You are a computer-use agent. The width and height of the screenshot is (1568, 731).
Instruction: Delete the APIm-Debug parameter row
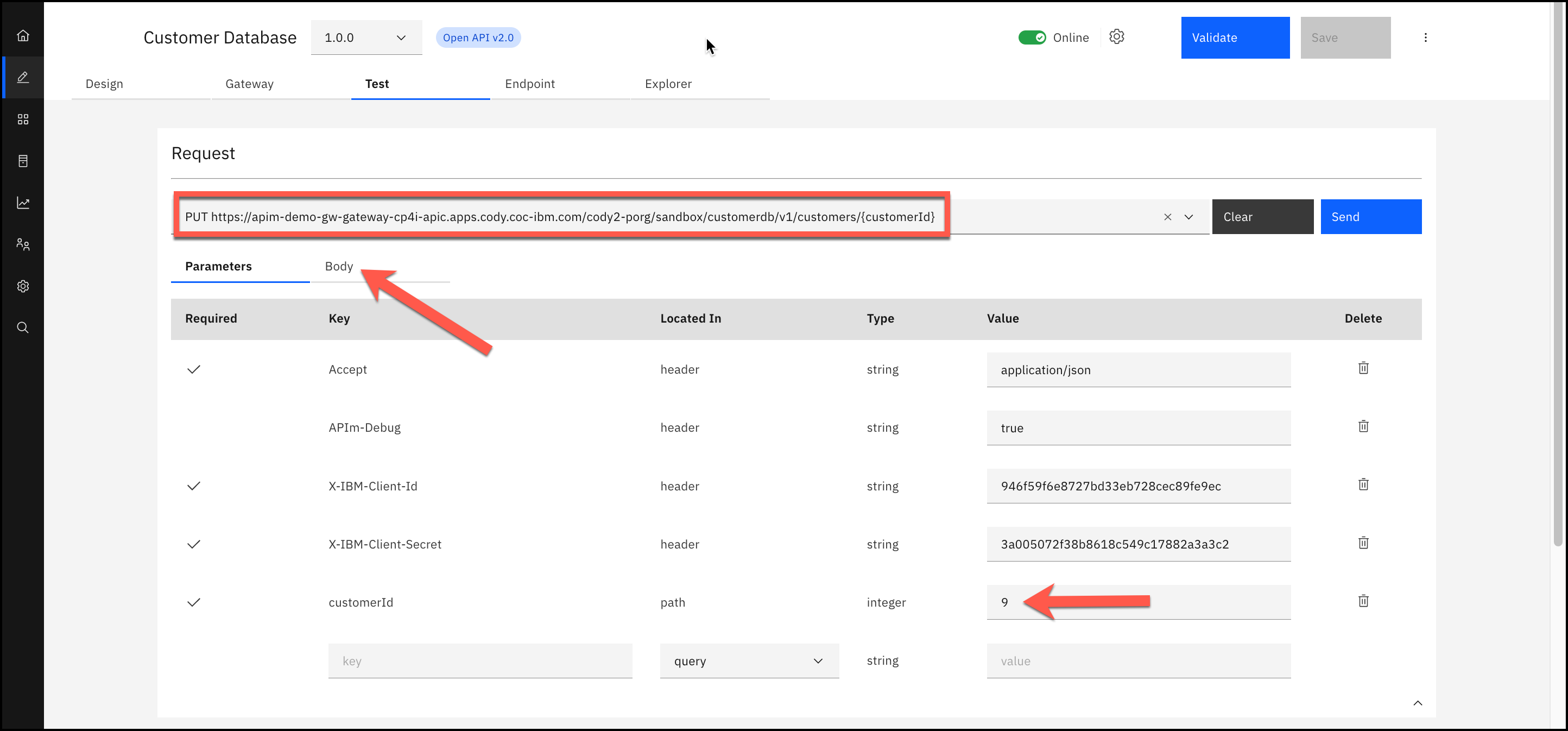click(x=1363, y=426)
